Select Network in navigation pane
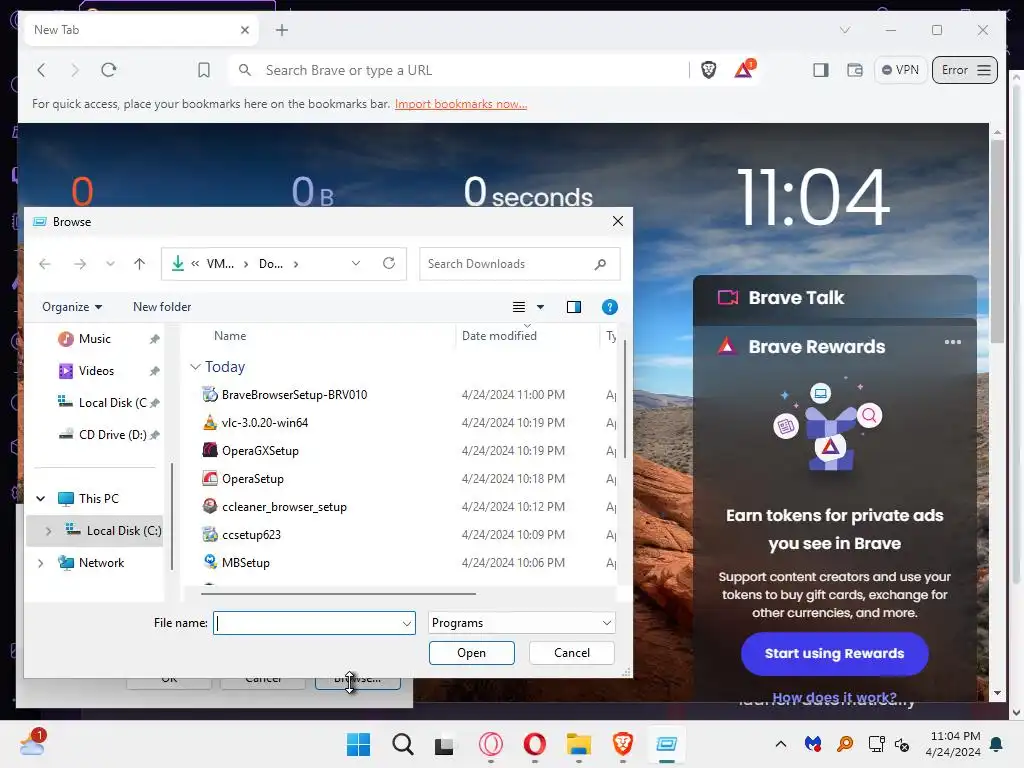The height and width of the screenshot is (768, 1024). pos(101,563)
